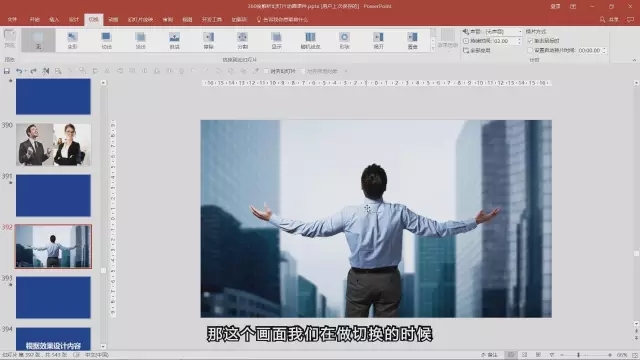The width and height of the screenshot is (640, 360).
Task: Uncheck the On Mouse Click checkbox
Action: coord(530,41)
